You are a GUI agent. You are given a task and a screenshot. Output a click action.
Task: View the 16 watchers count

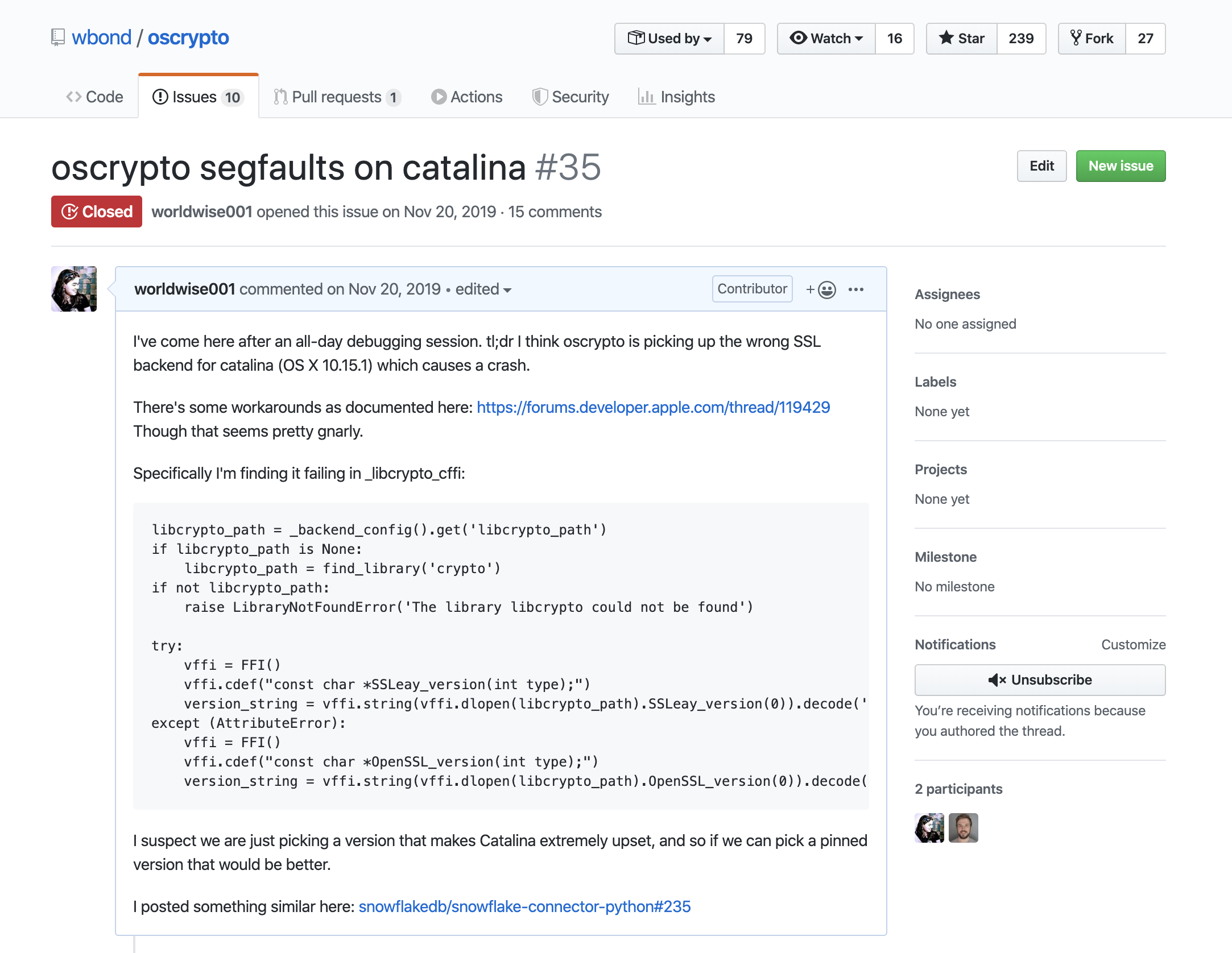click(895, 39)
